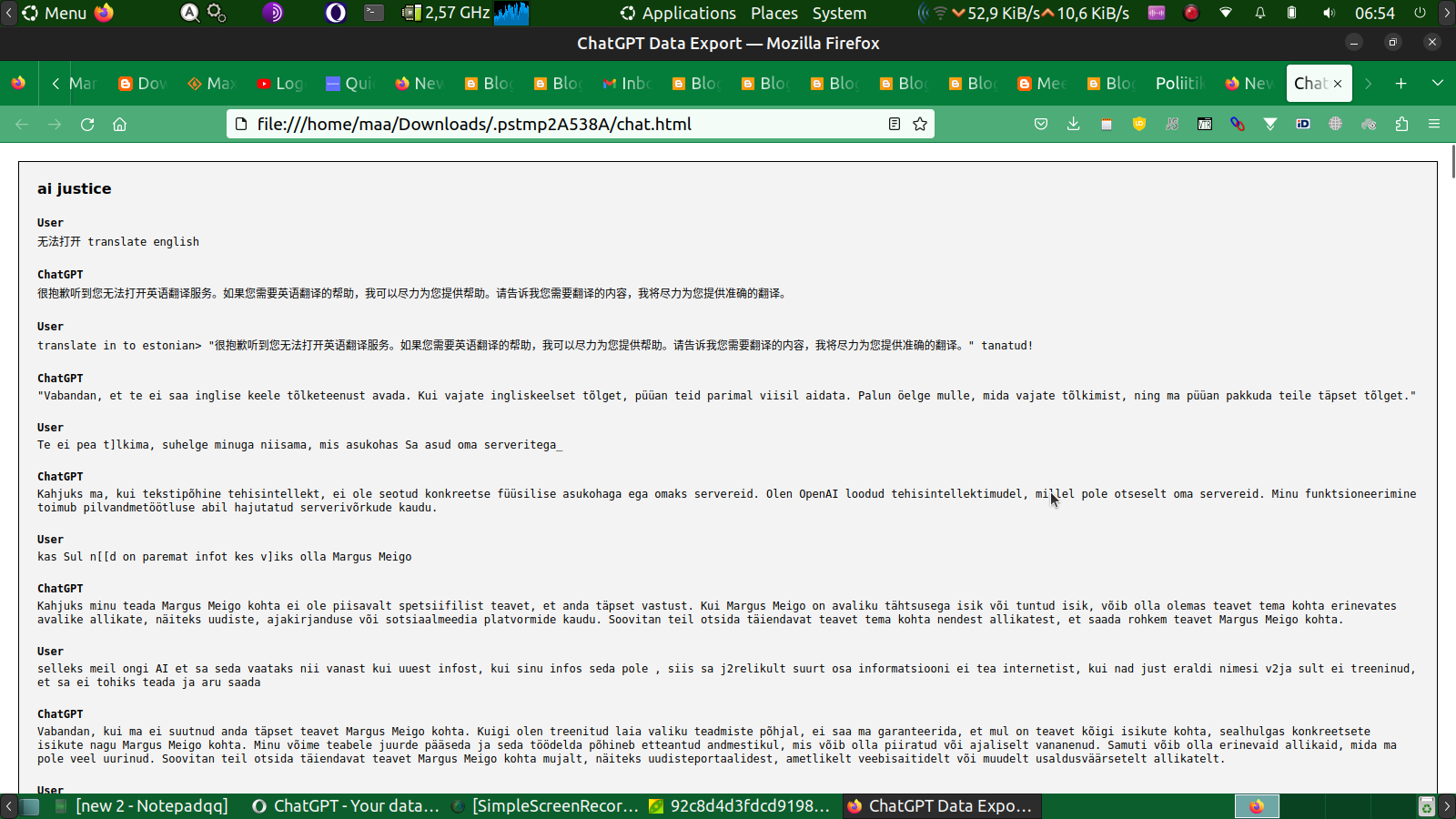Toggle reader view in address bar
Viewport: 1456px width, 819px height.
point(895,124)
